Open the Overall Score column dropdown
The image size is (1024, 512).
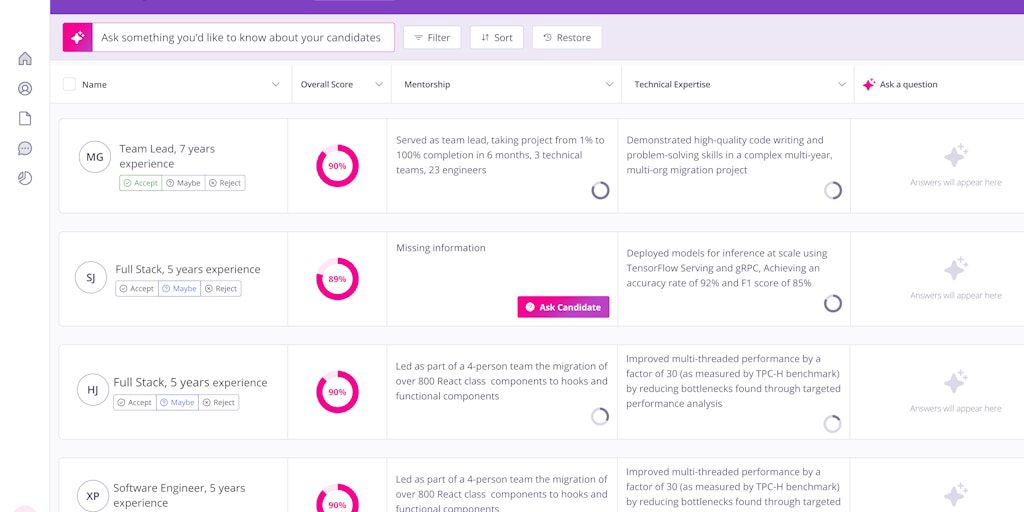[x=379, y=85]
